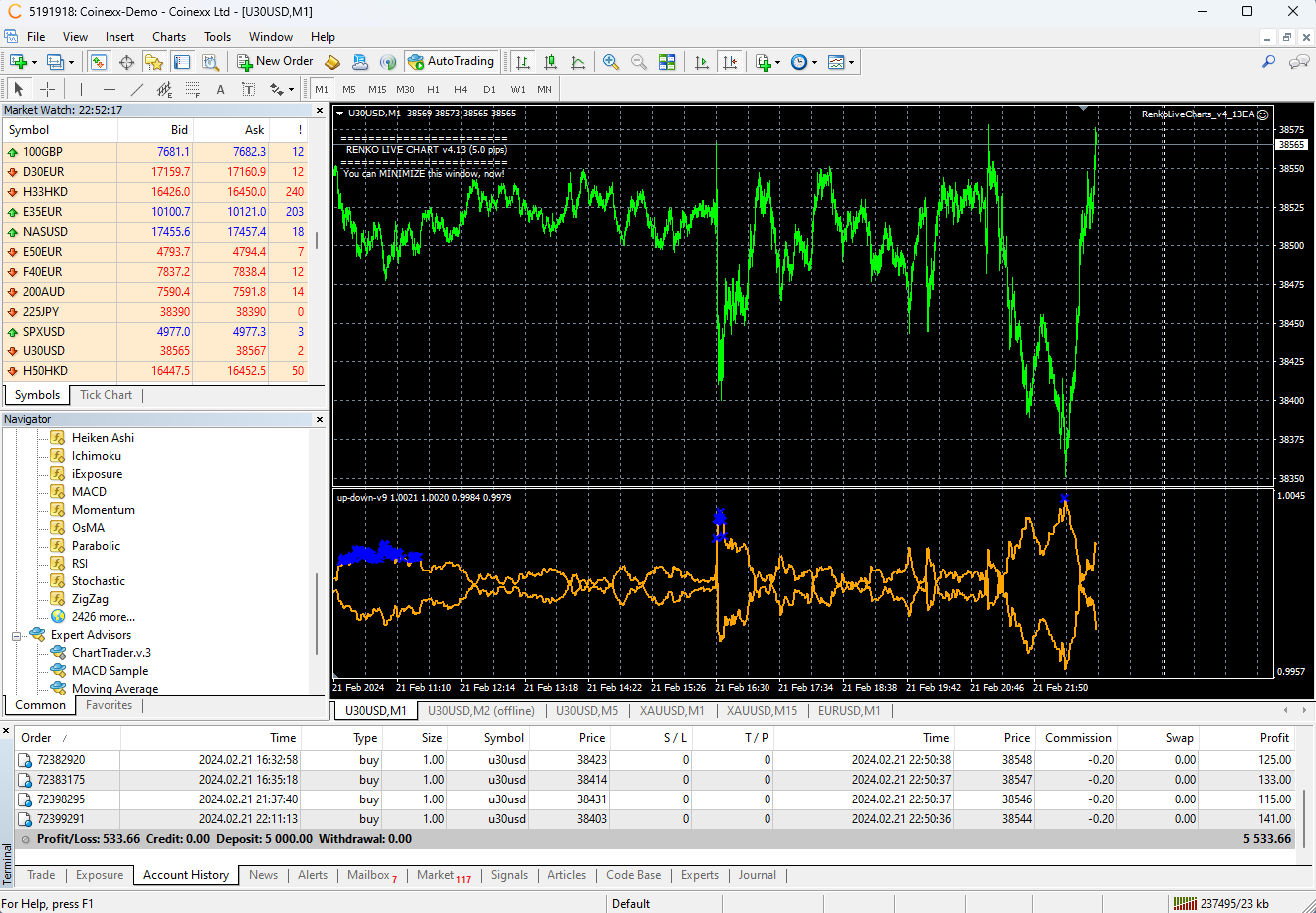Select the Crosshair tool

47,89
